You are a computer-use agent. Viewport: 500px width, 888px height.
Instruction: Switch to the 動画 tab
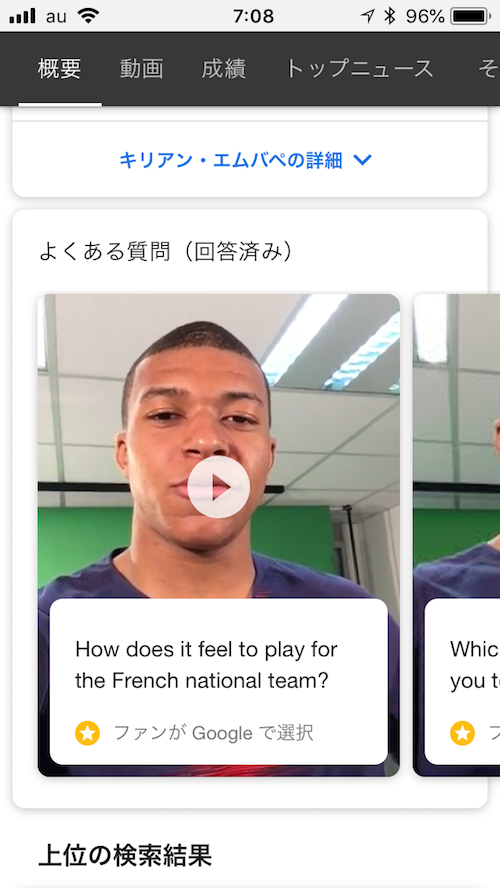142,69
